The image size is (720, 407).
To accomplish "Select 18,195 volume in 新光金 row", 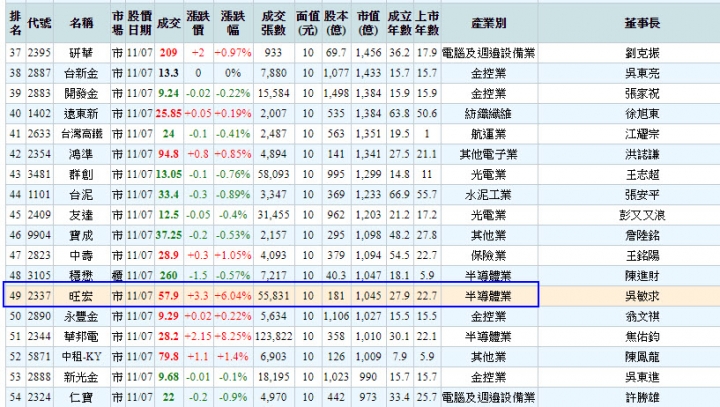I will coord(273,377).
